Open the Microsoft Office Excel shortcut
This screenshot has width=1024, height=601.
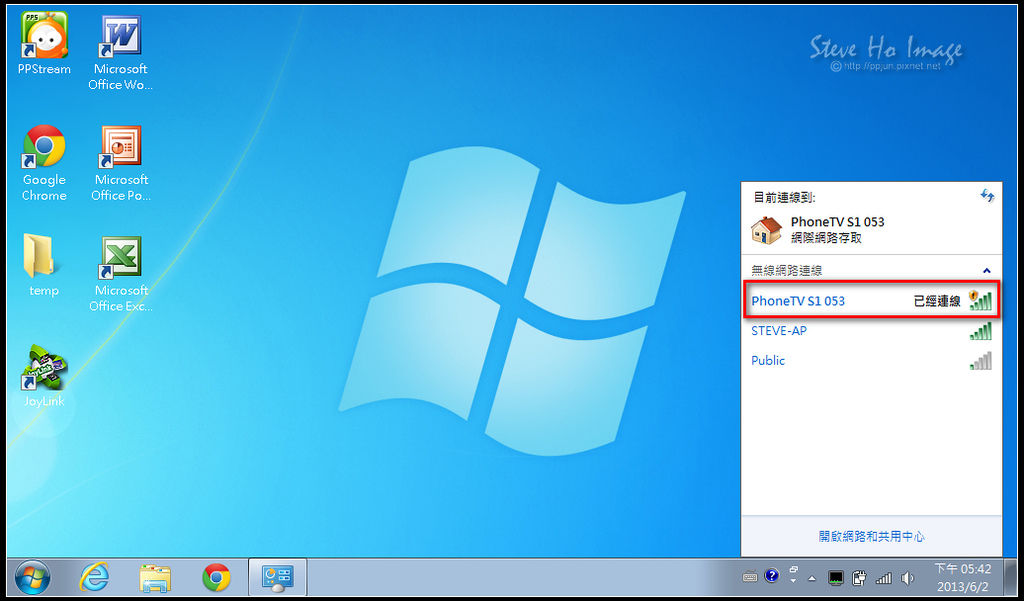[121, 274]
